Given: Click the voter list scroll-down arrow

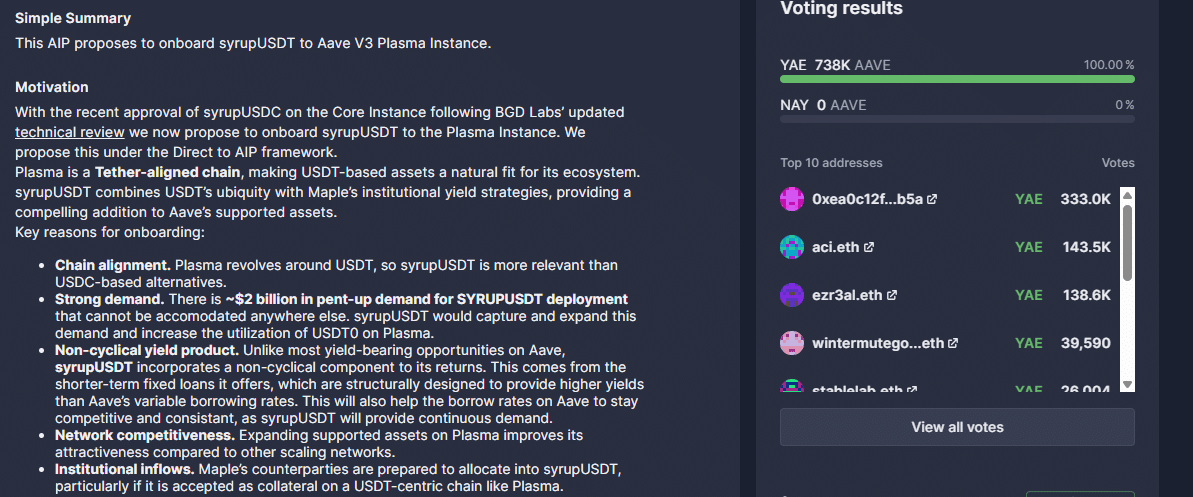Looking at the screenshot, I should [1127, 384].
